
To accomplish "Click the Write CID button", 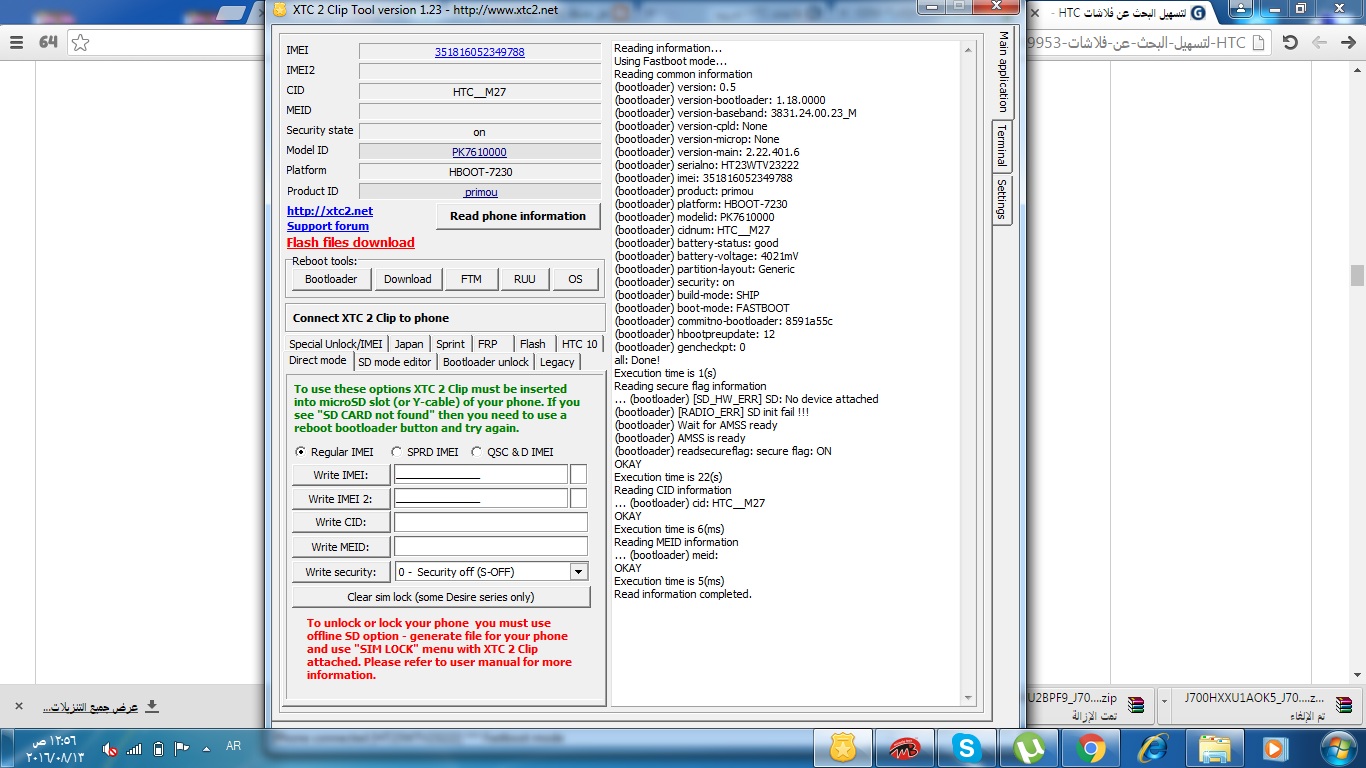I will tap(340, 522).
